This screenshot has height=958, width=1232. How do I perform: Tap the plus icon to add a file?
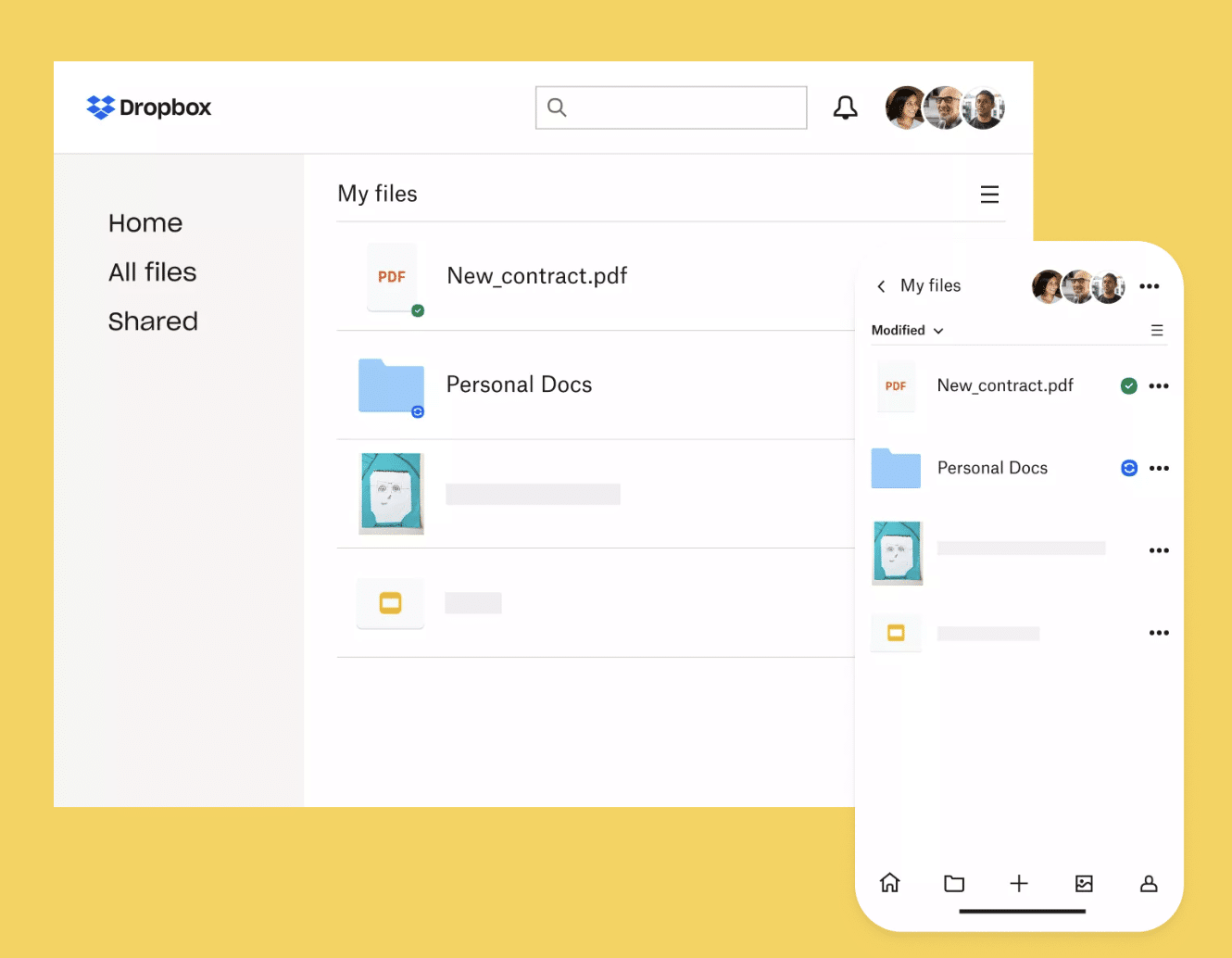tap(1019, 883)
